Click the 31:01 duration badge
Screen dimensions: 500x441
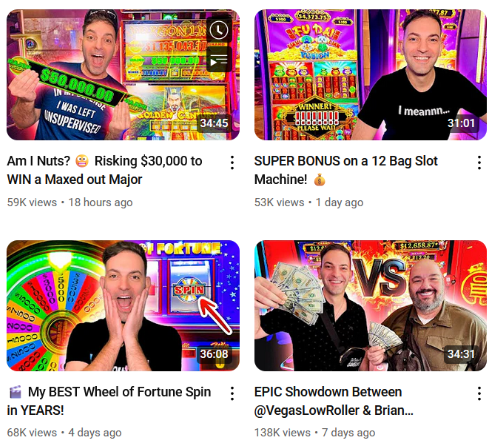[x=461, y=123]
